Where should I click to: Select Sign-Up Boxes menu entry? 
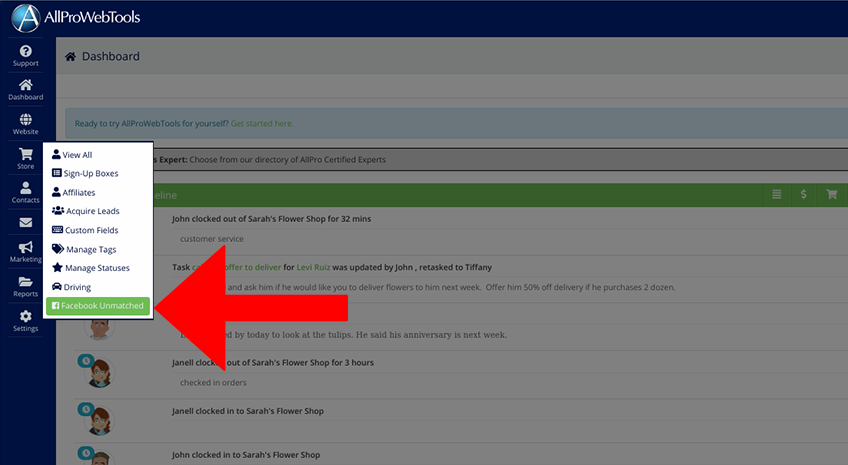85,173
